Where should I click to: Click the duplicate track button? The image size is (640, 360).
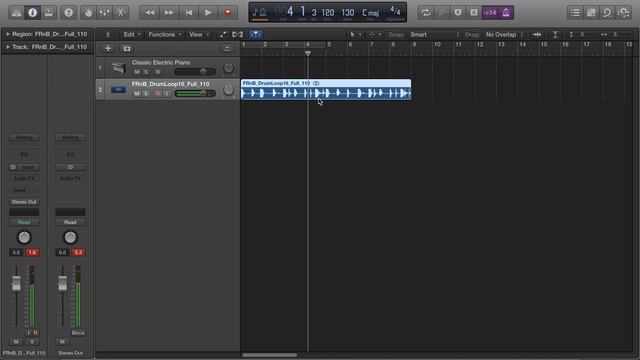tap(127, 49)
